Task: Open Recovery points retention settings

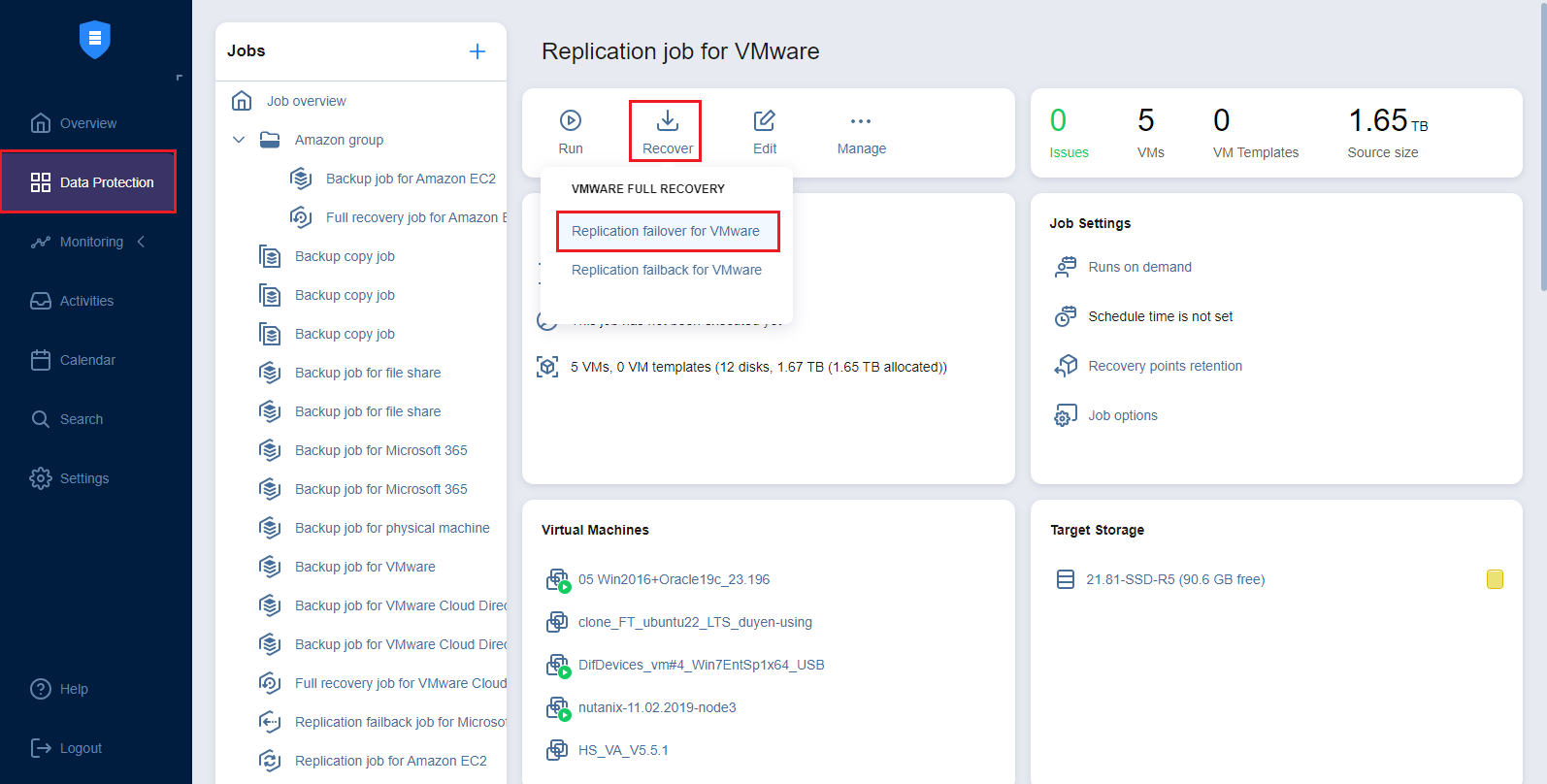Action: 1165,366
